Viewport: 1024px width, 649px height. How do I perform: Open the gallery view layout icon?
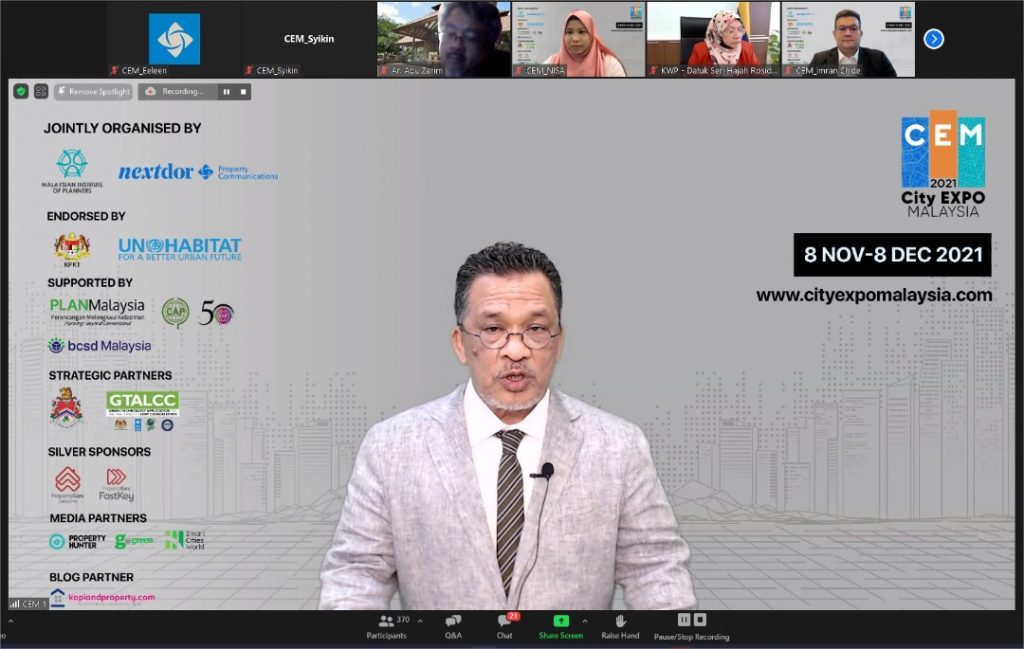pyautogui.click(x=40, y=91)
